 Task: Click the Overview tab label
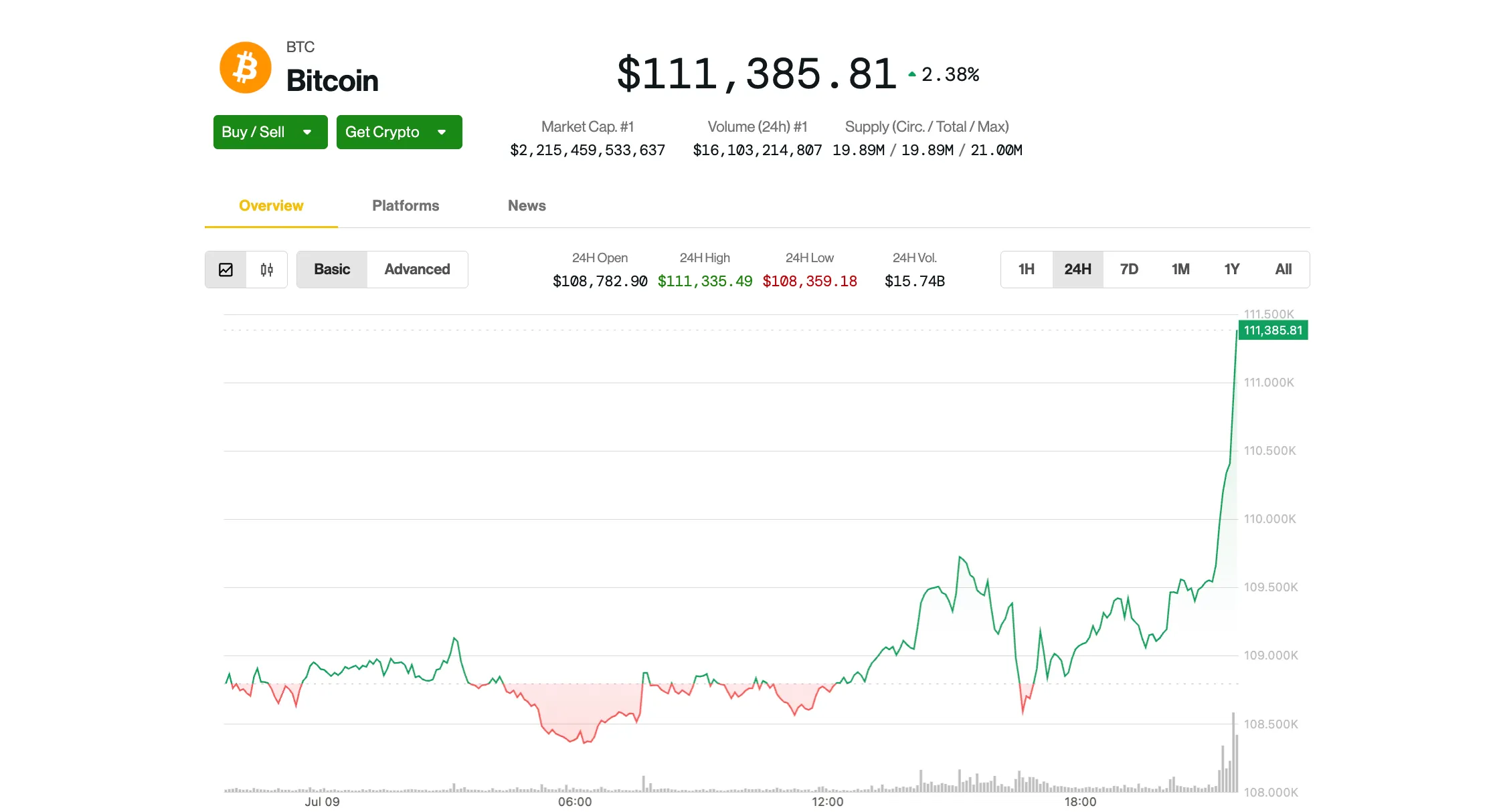pyautogui.click(x=270, y=205)
